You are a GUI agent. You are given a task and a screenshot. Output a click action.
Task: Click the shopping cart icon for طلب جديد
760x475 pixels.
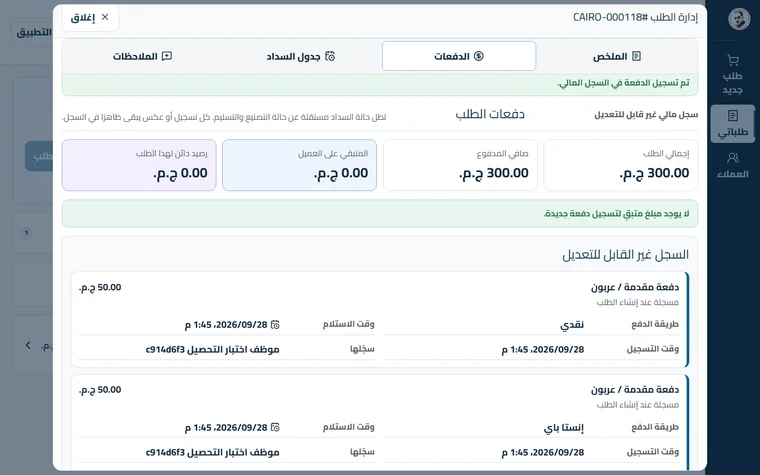click(732, 61)
